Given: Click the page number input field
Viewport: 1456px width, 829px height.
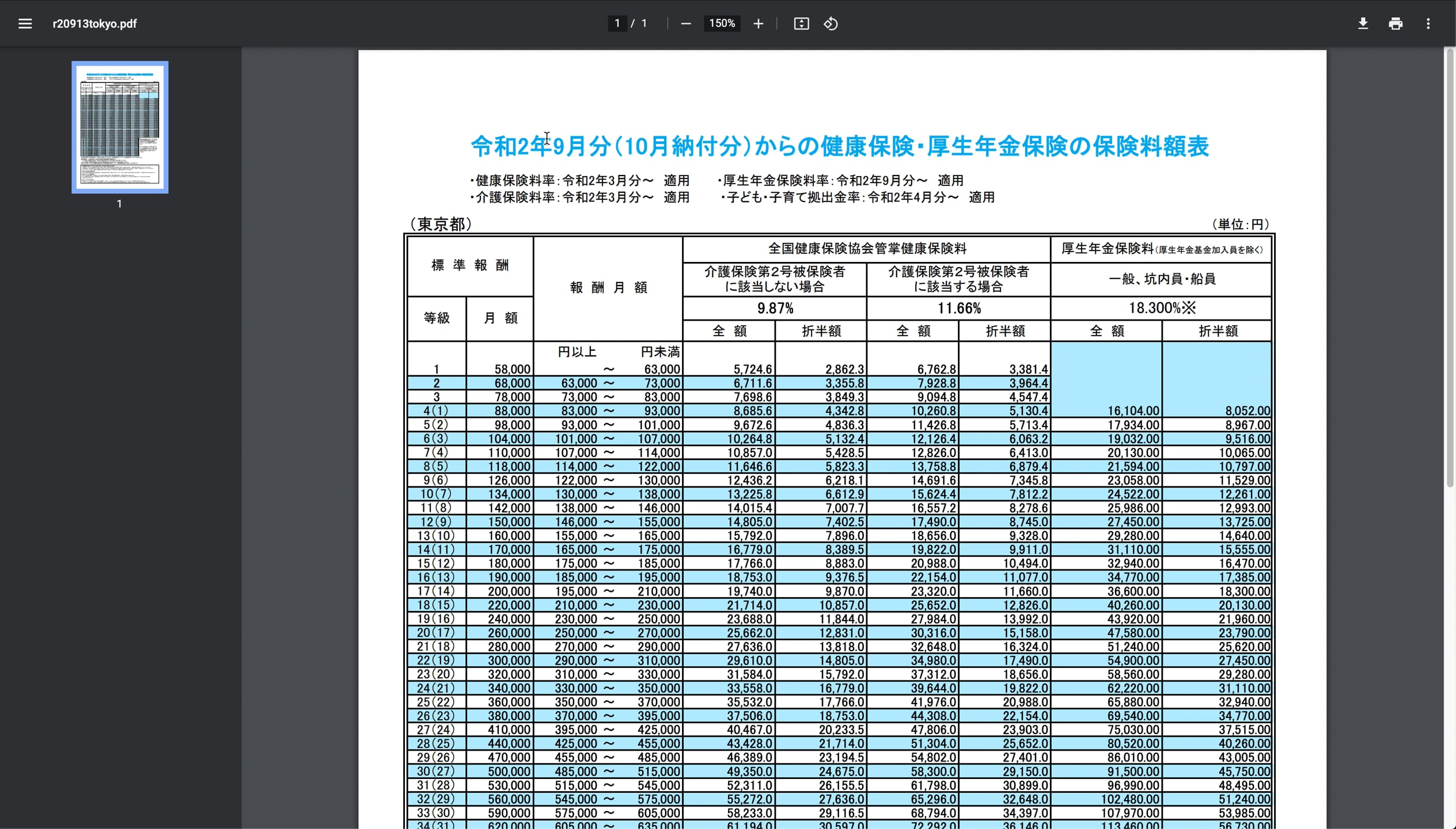Looking at the screenshot, I should pyautogui.click(x=616, y=24).
